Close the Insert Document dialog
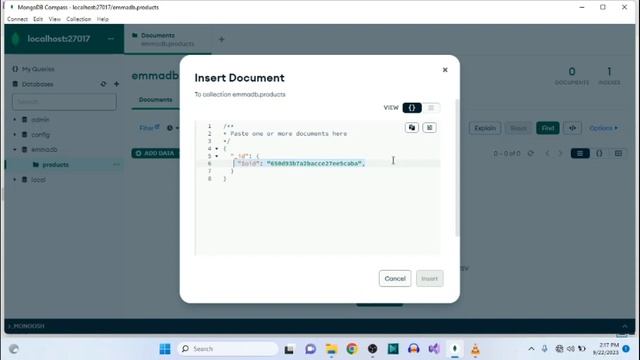This screenshot has width=640, height=360. [x=445, y=70]
